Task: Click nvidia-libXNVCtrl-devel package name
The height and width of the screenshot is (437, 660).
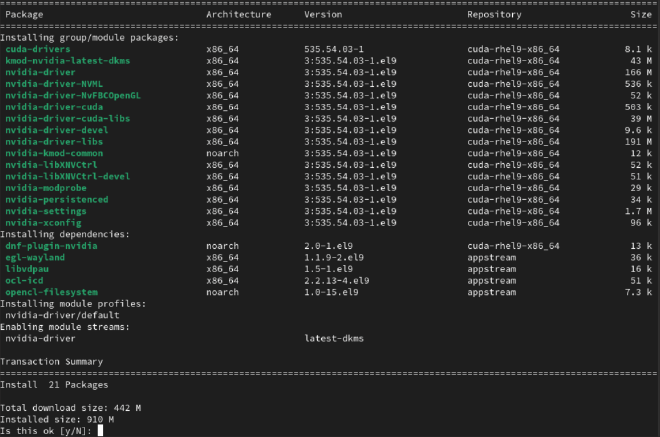Action: tap(68, 176)
